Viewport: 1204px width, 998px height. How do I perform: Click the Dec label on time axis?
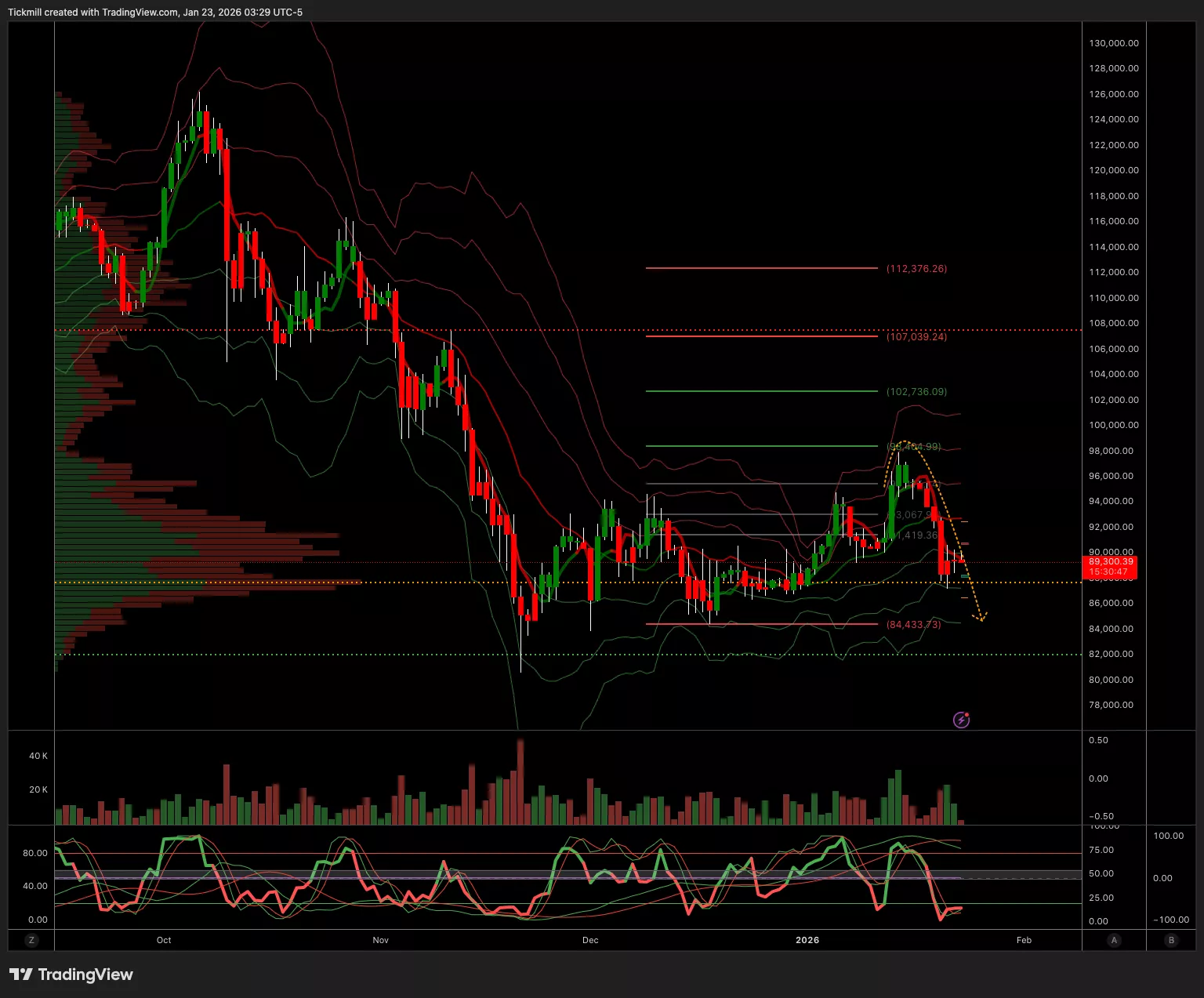pyautogui.click(x=590, y=940)
